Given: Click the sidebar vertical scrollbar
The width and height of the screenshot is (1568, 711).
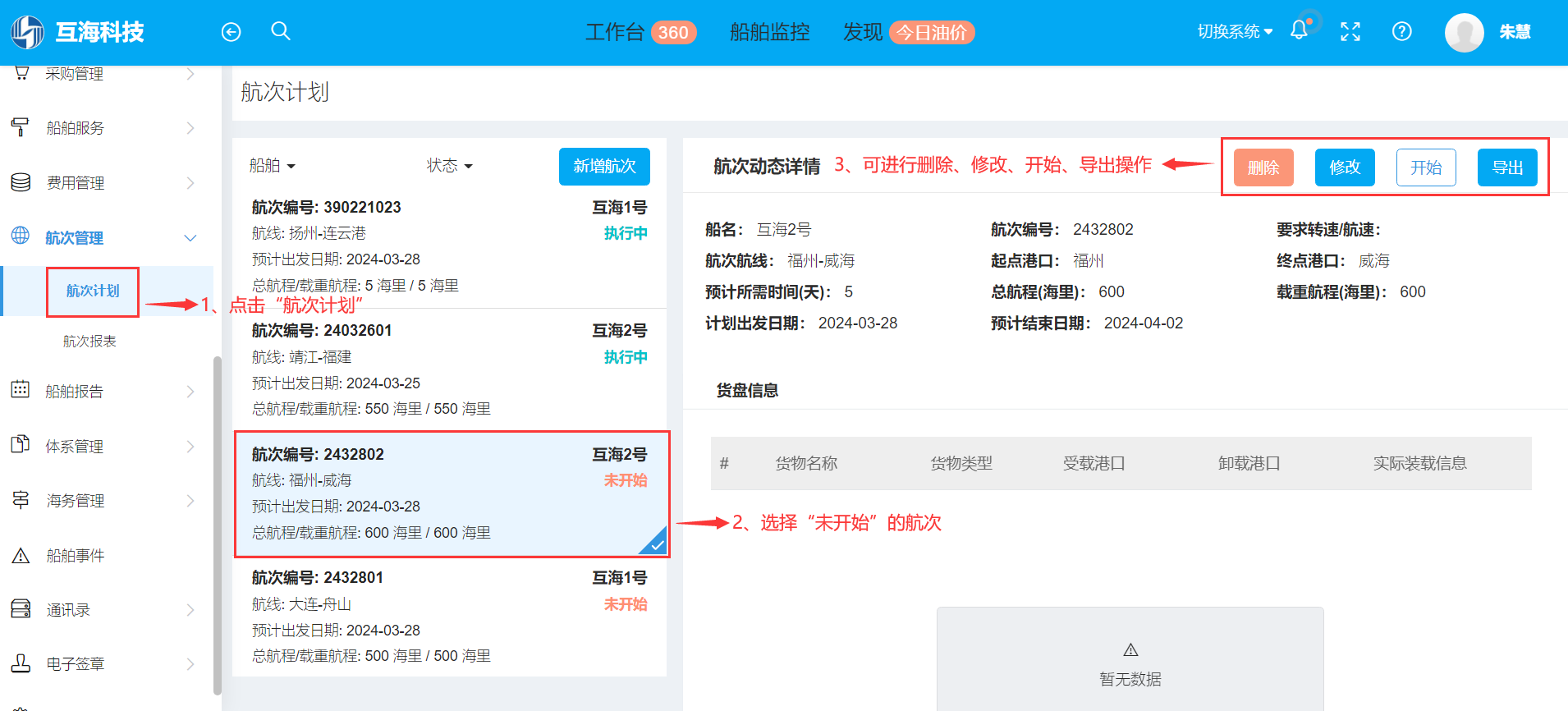Looking at the screenshot, I should click(x=217, y=525).
